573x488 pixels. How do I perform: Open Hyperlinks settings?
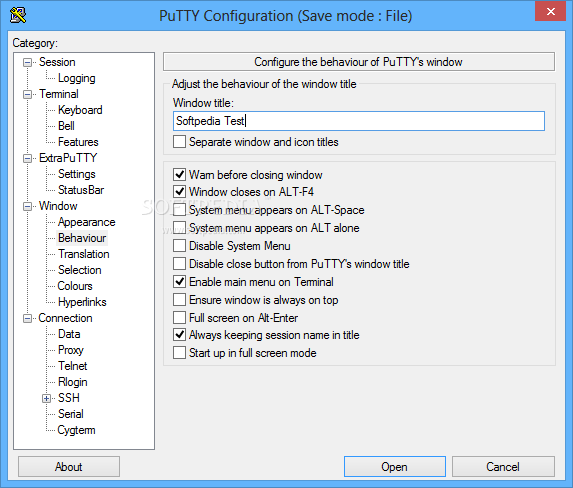82,302
